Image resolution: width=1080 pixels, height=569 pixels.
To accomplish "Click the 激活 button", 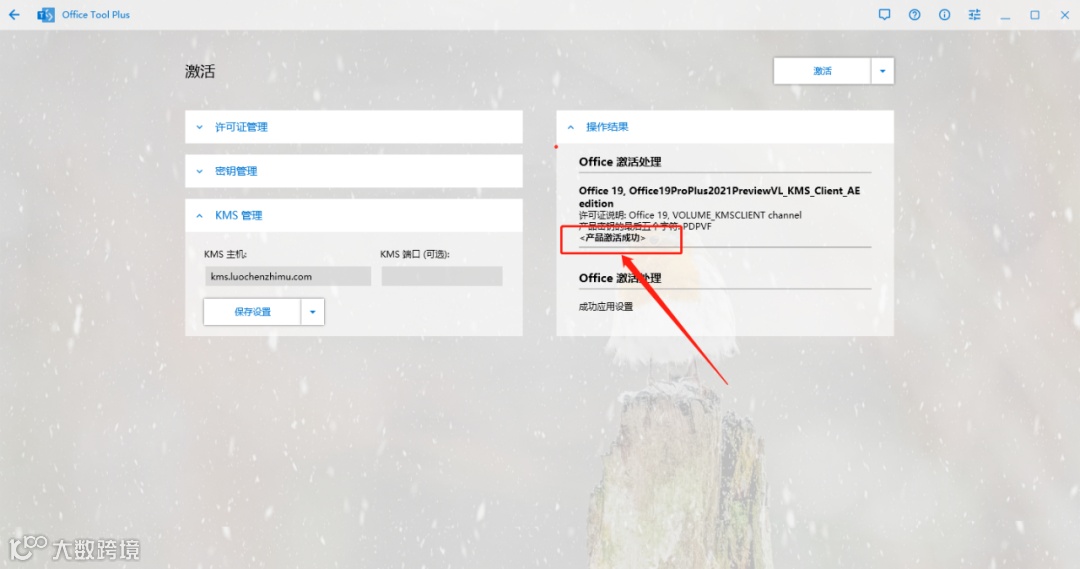I will coord(822,71).
